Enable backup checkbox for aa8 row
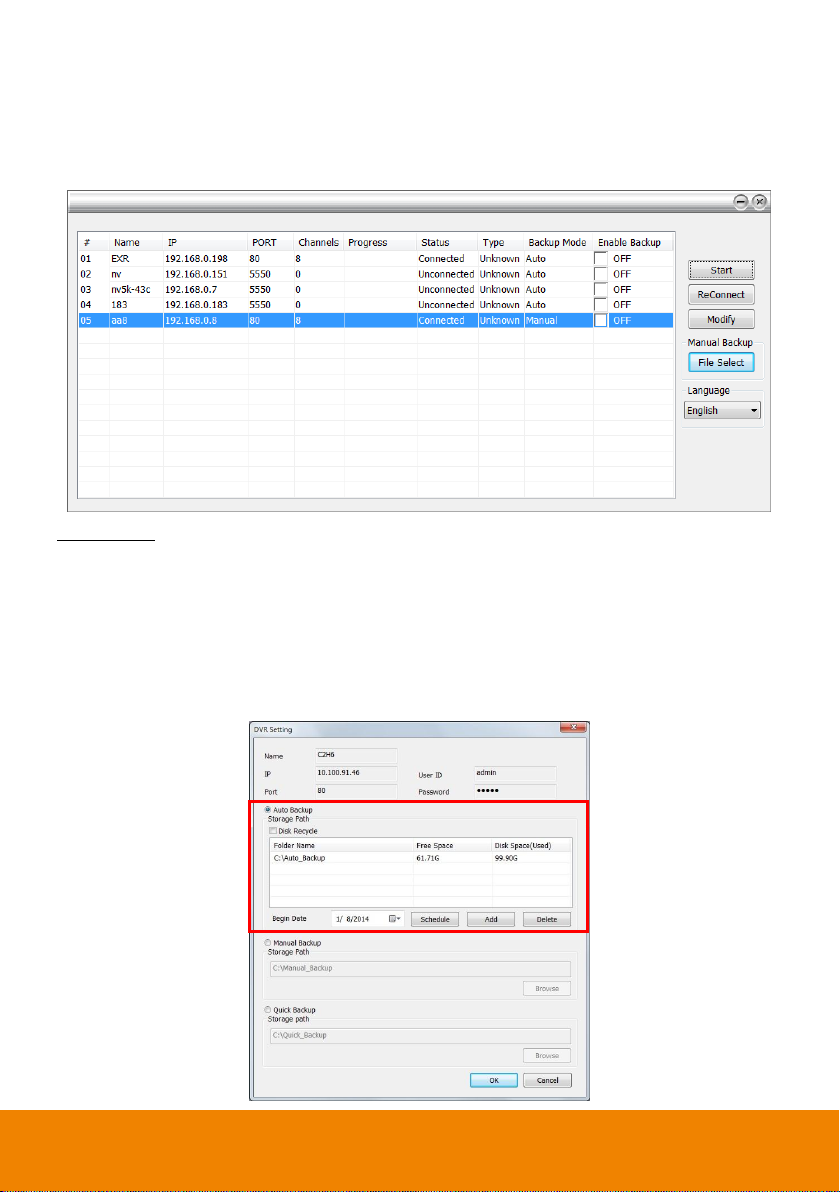Viewport: 840px width, 1192px height. tap(601, 321)
